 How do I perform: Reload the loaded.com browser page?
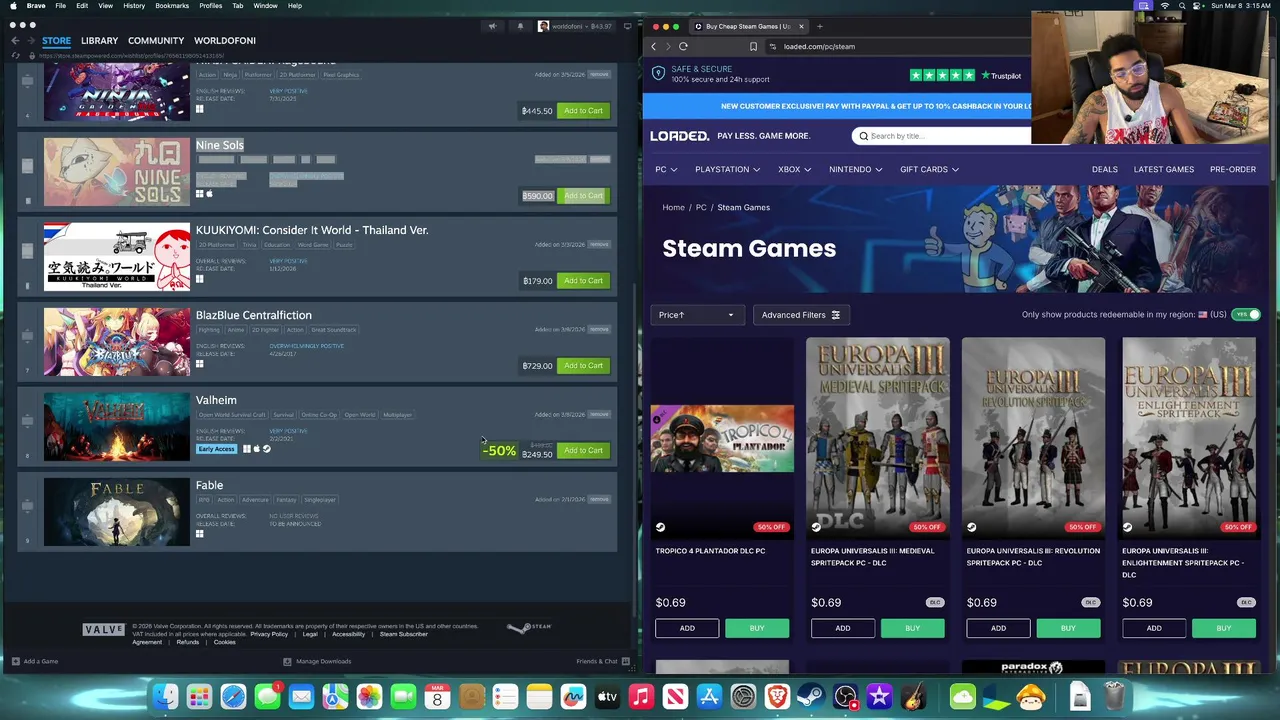pos(683,46)
